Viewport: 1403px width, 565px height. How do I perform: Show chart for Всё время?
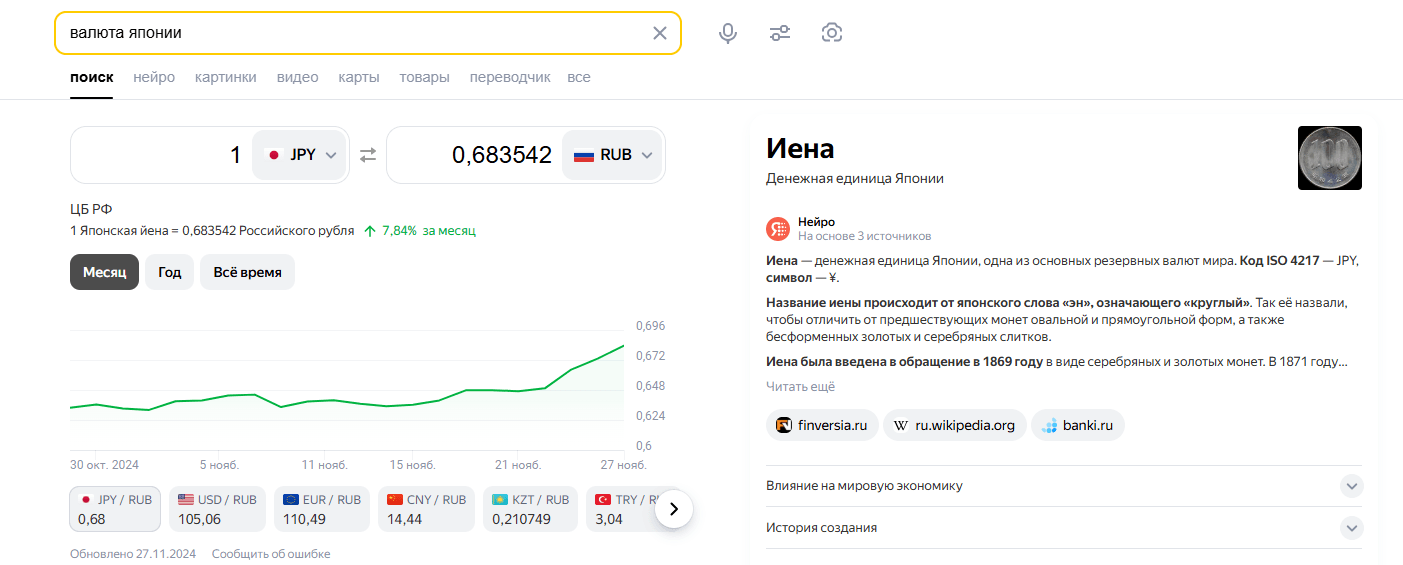tap(247, 272)
